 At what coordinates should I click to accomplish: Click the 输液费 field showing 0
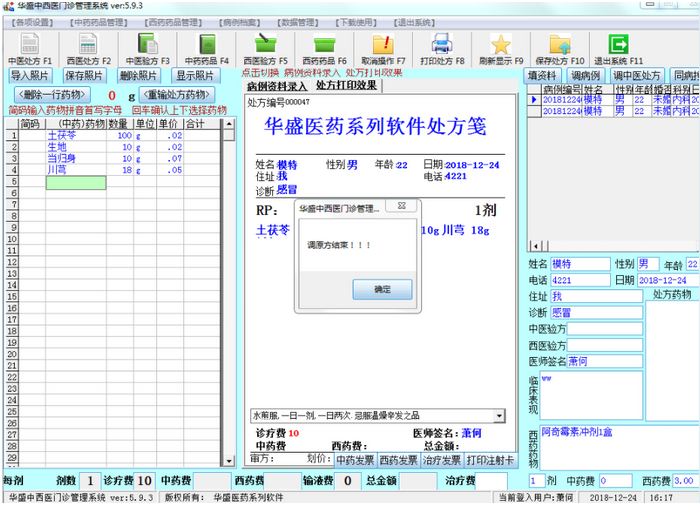pyautogui.click(x=347, y=481)
